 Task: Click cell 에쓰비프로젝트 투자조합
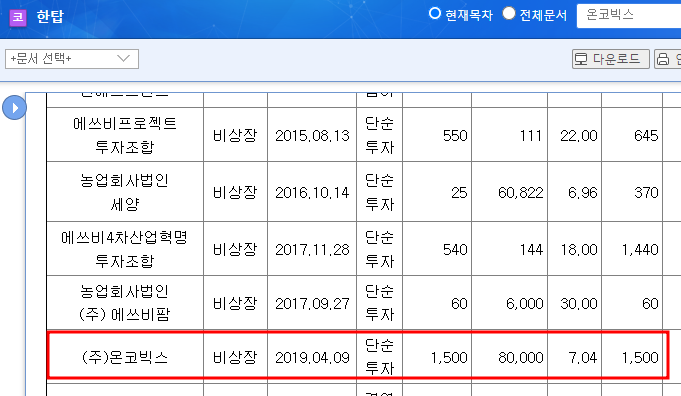click(x=125, y=135)
